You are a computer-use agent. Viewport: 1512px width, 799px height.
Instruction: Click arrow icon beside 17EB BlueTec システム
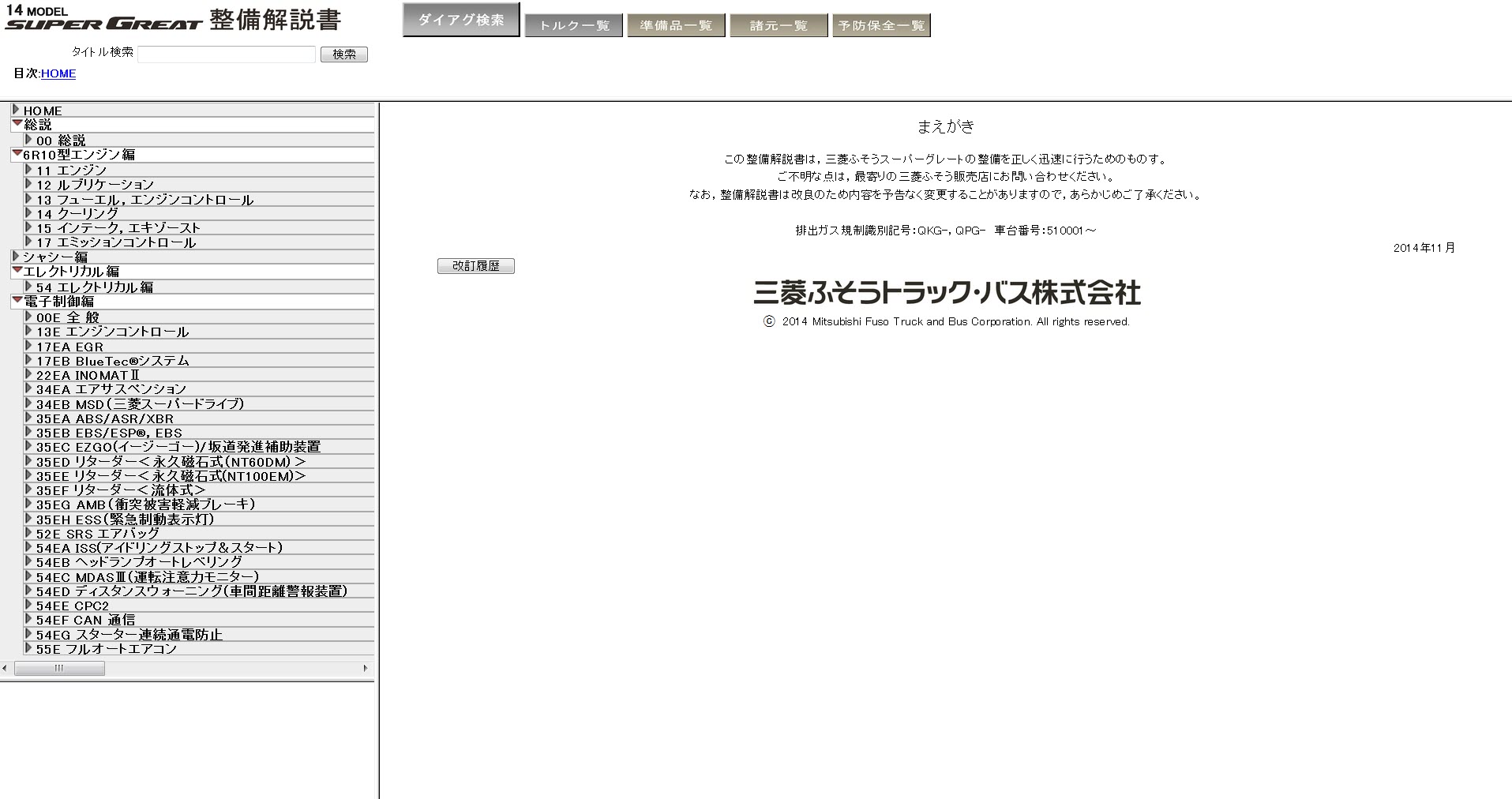coord(29,361)
